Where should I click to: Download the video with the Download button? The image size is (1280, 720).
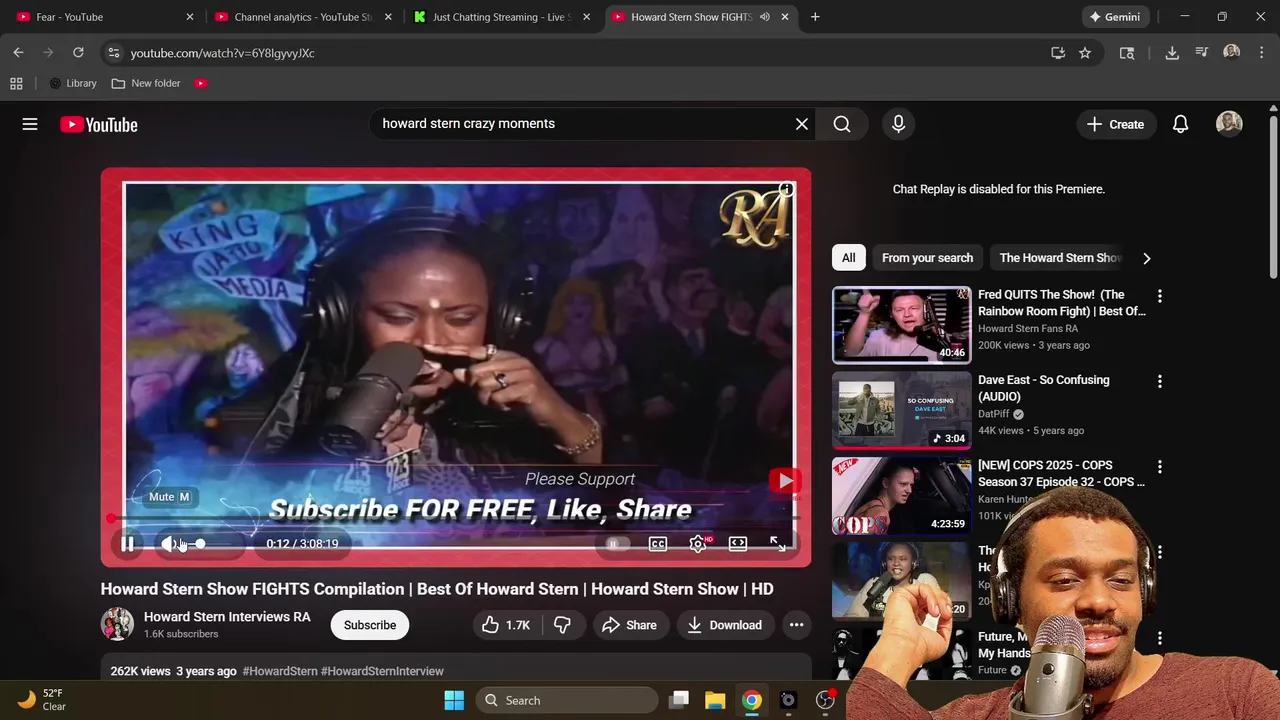pos(725,625)
